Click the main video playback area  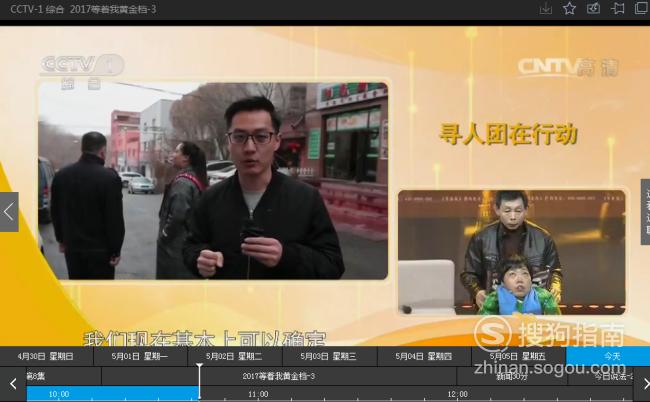pos(325,186)
